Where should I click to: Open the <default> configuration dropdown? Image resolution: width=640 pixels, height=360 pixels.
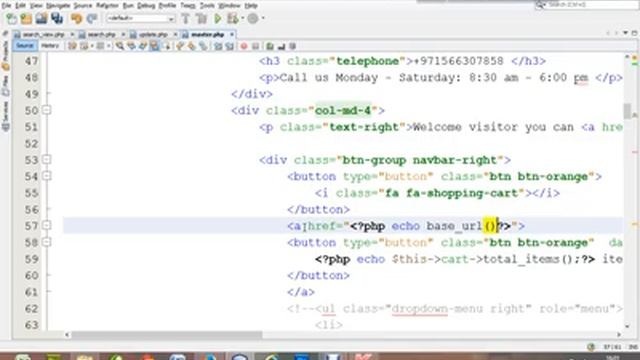click(x=141, y=18)
